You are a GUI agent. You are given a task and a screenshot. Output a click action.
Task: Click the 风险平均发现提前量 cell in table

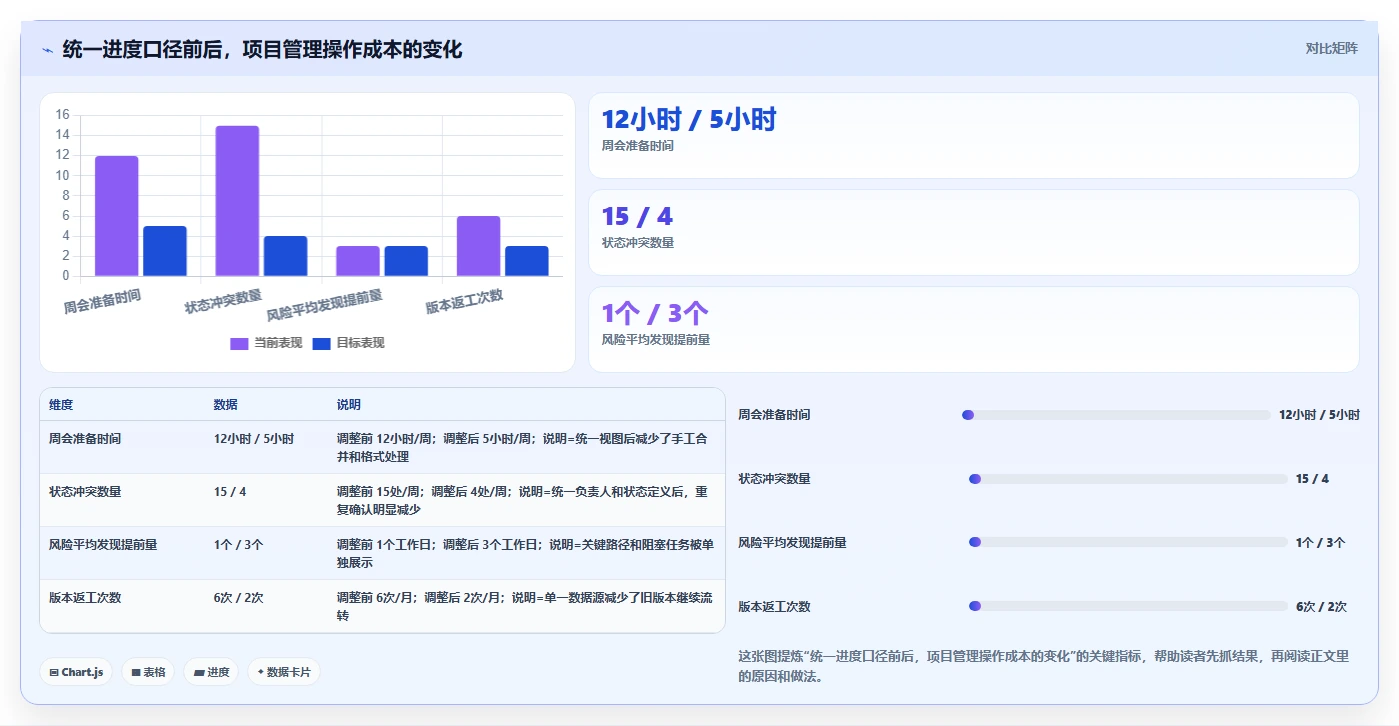click(x=103, y=545)
